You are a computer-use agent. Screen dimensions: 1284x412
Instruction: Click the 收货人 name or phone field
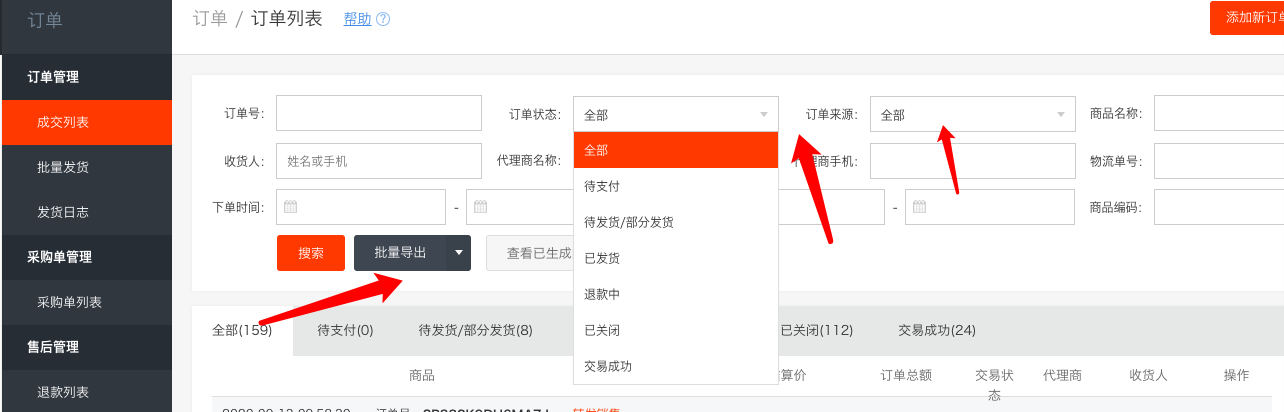(351, 161)
